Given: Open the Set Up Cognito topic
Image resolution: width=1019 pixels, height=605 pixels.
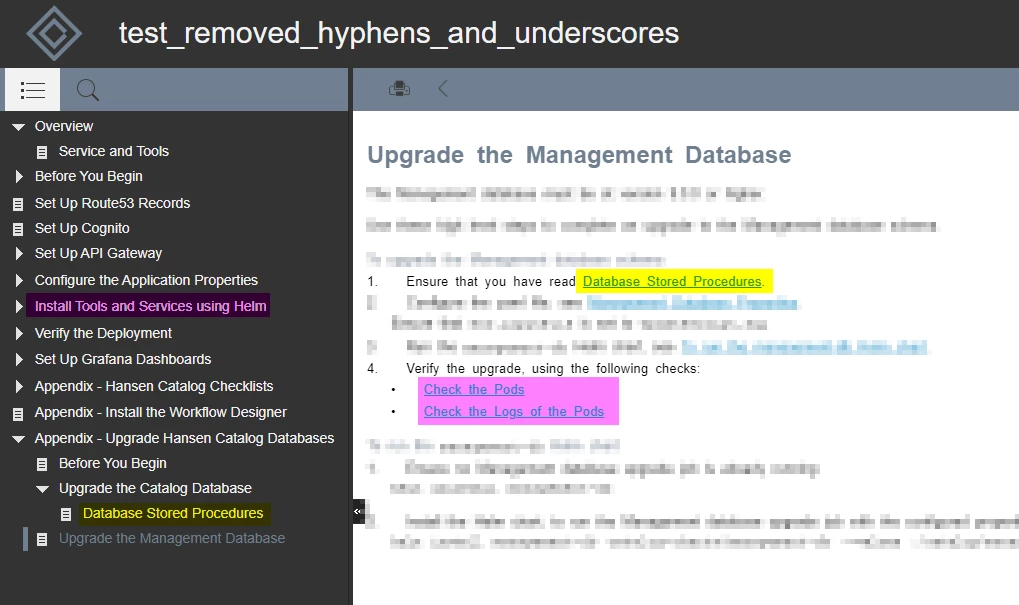Looking at the screenshot, I should point(82,228).
